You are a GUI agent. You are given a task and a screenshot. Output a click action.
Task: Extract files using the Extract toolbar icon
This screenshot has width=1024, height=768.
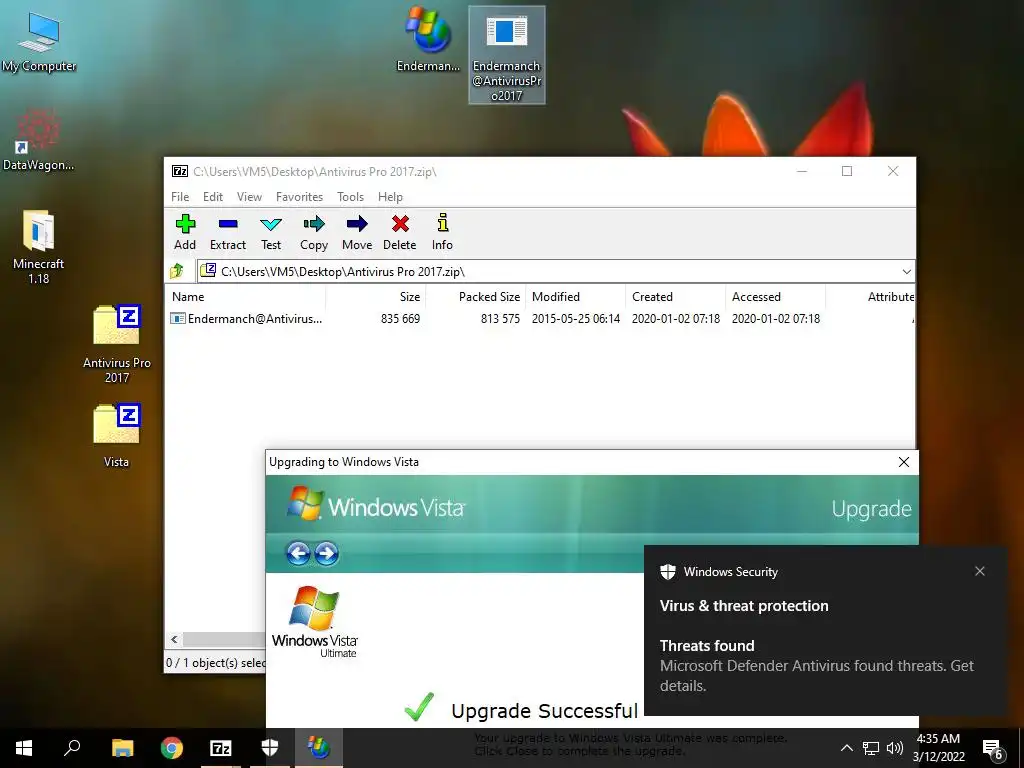(227, 232)
